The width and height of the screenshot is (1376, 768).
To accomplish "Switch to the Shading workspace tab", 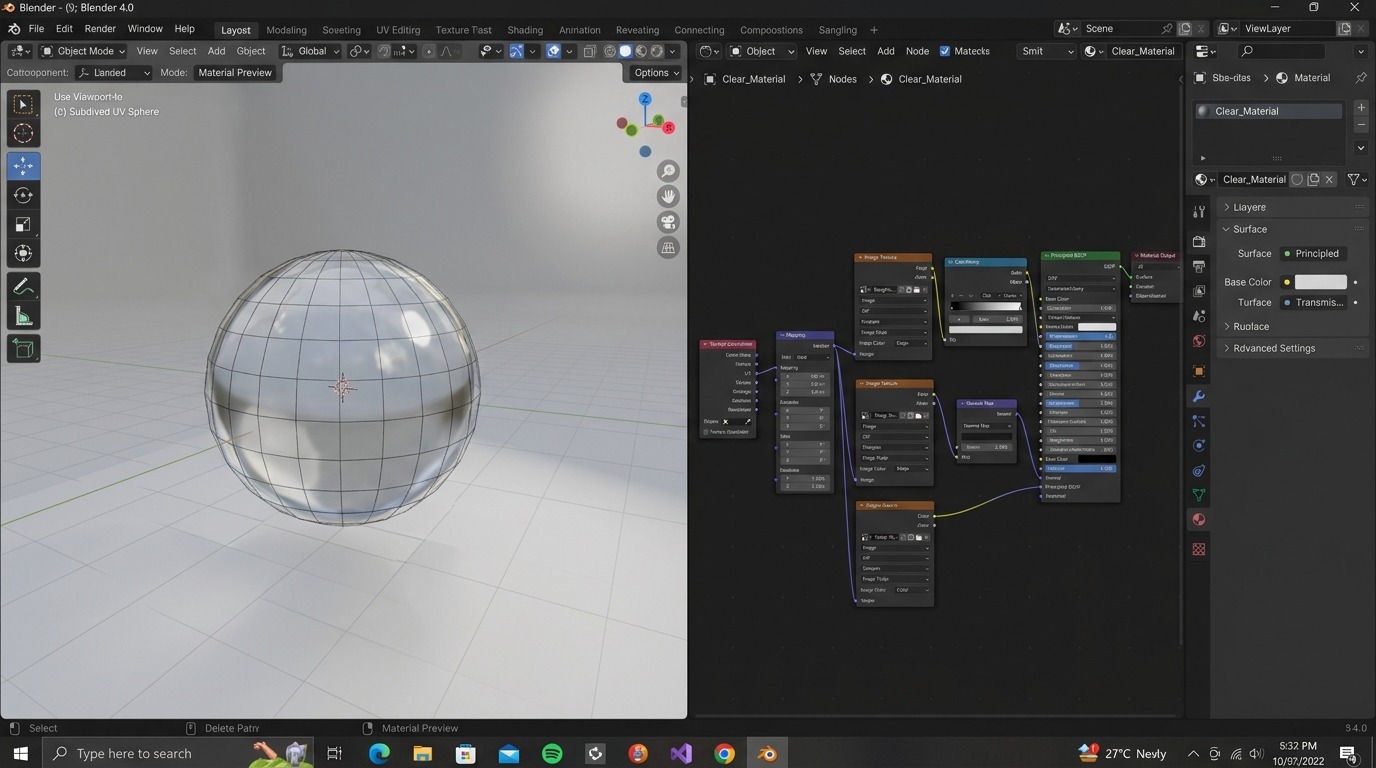I will pyautogui.click(x=525, y=30).
